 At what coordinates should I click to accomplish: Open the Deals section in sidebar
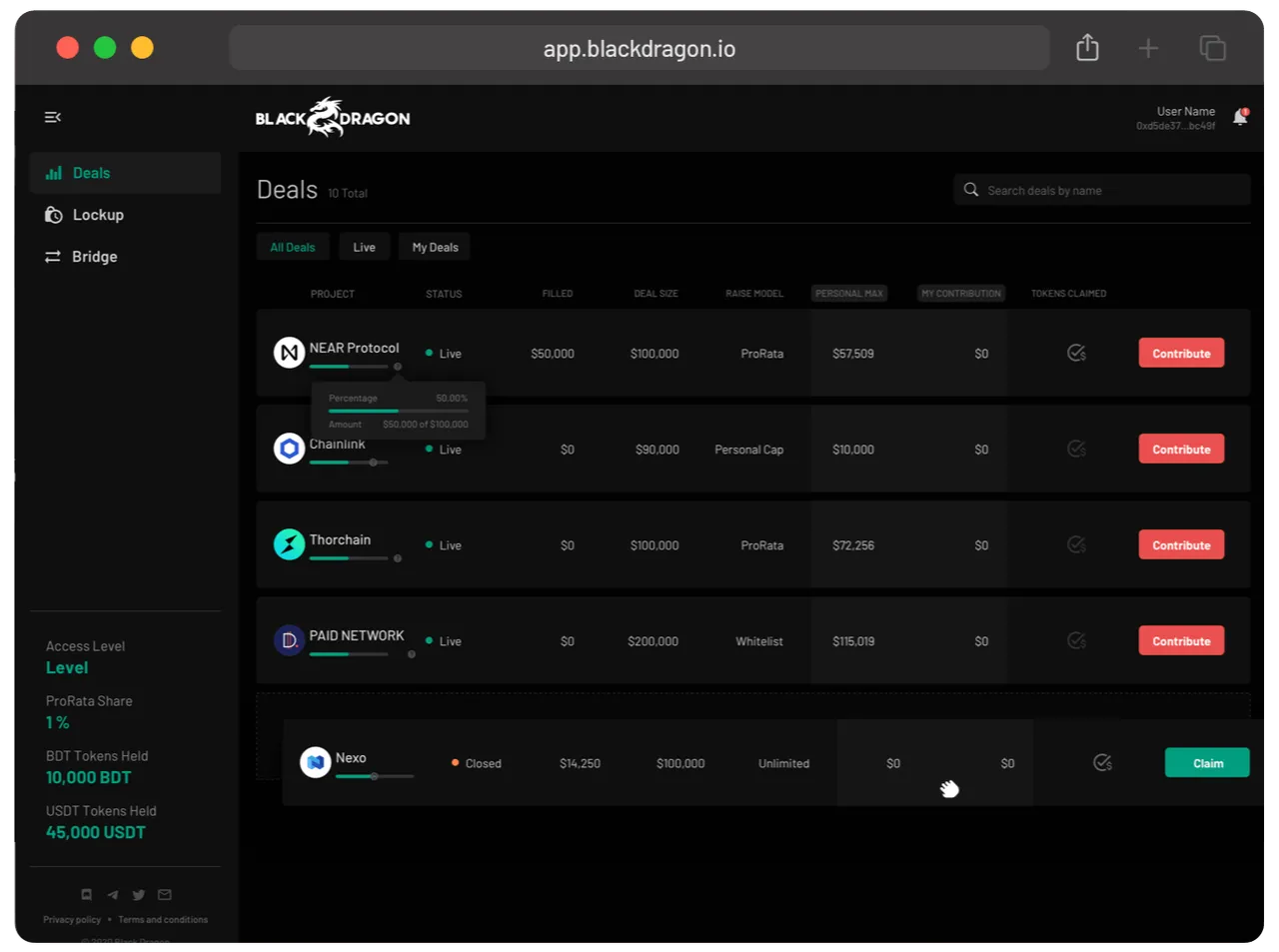tap(125, 173)
